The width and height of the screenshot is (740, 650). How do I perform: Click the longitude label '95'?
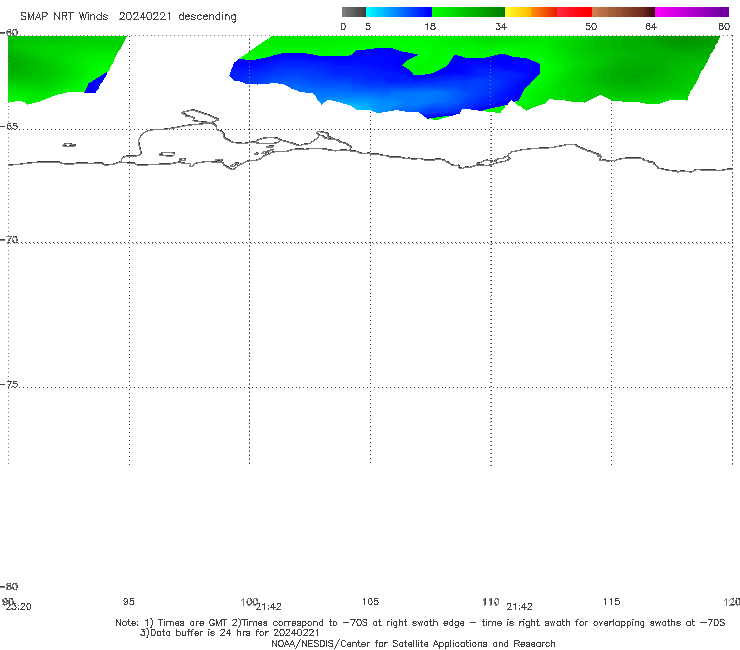click(x=128, y=602)
